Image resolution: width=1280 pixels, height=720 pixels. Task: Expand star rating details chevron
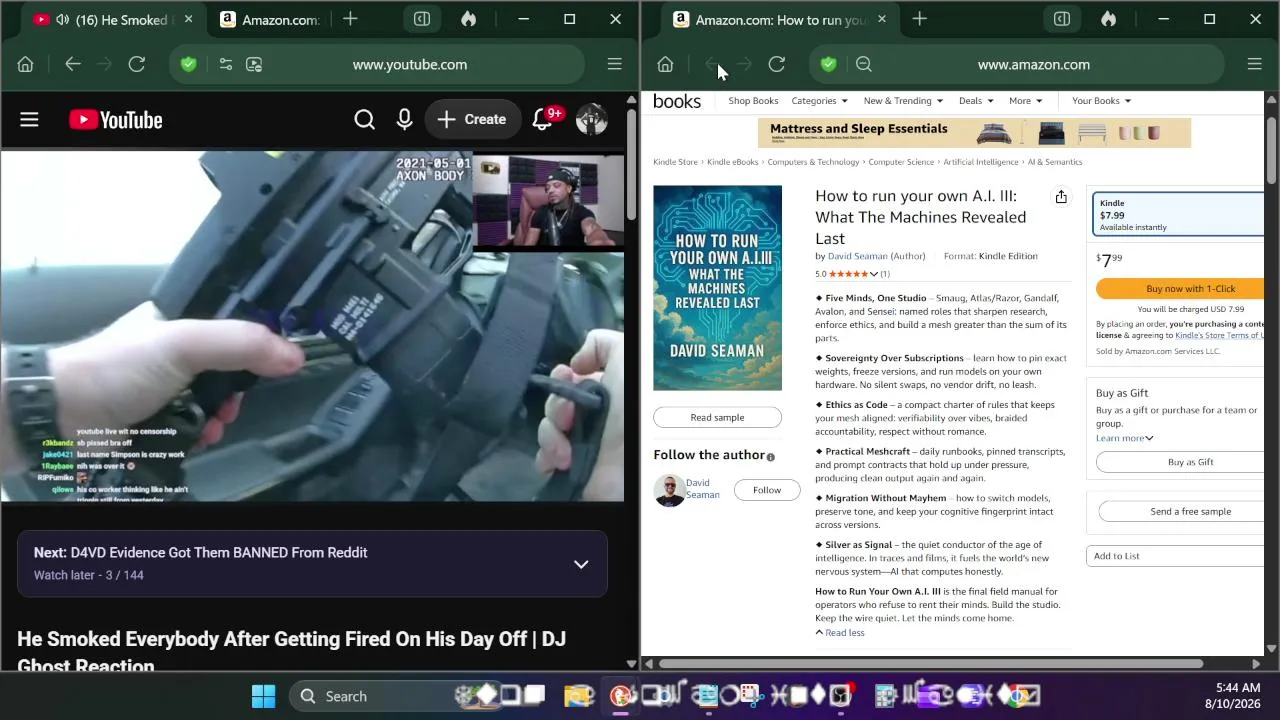pyautogui.click(x=874, y=274)
